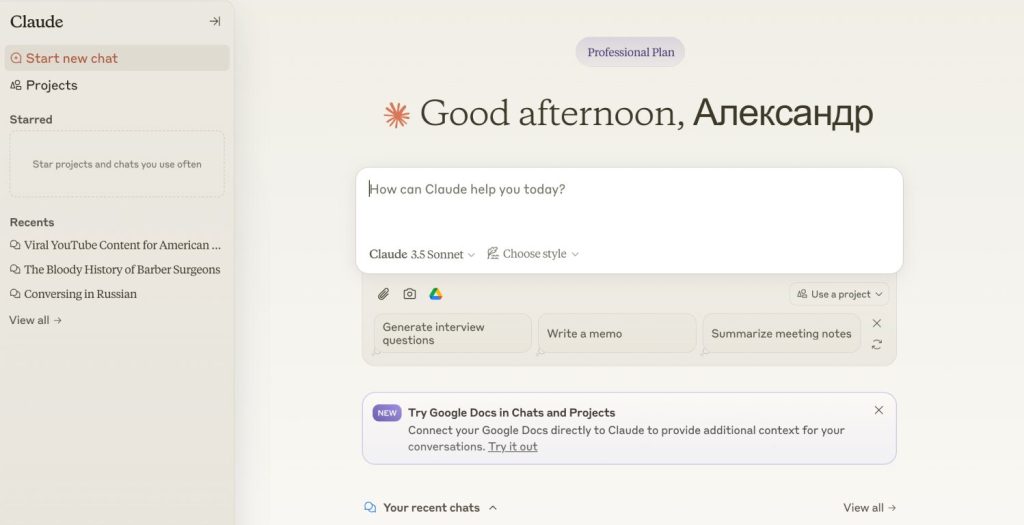Open the Conversing in Russian chat
This screenshot has width=1024, height=525.
(80, 294)
